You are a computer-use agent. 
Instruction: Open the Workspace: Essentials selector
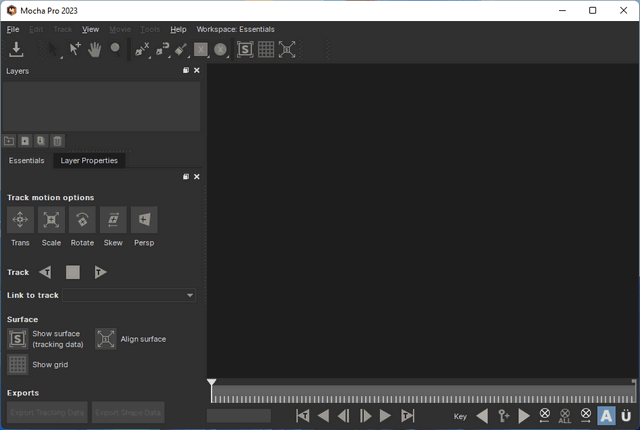(234, 29)
